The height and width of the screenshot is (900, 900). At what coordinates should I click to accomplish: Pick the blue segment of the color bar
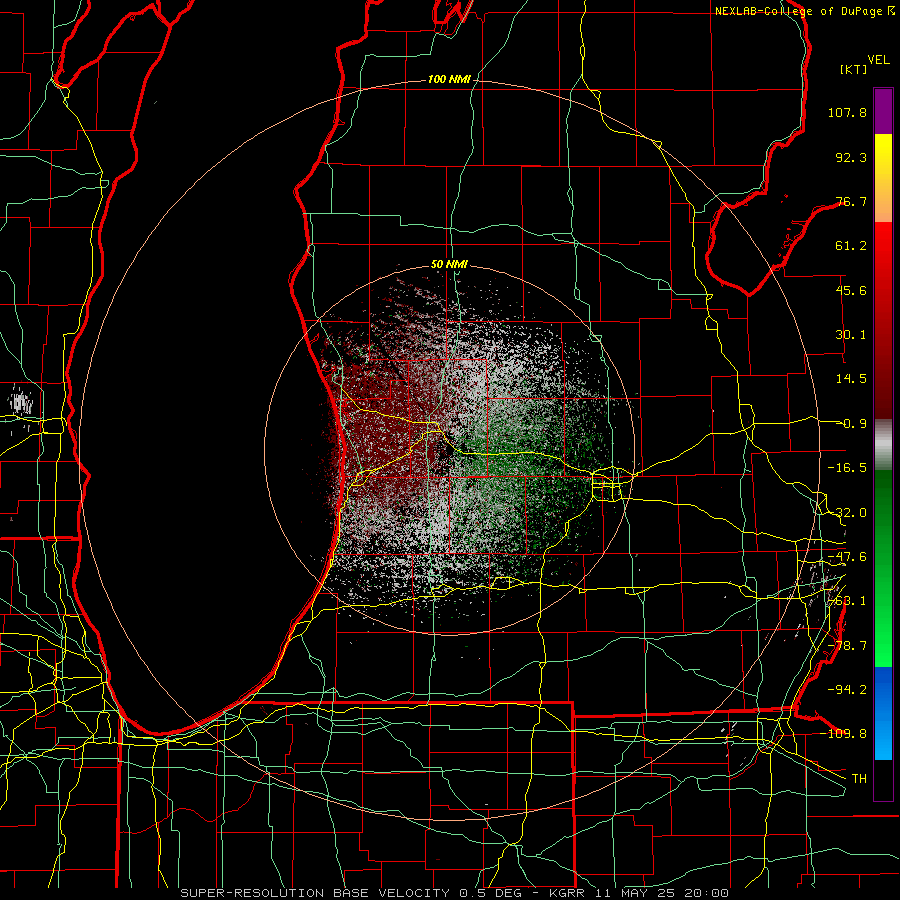pyautogui.click(x=883, y=713)
